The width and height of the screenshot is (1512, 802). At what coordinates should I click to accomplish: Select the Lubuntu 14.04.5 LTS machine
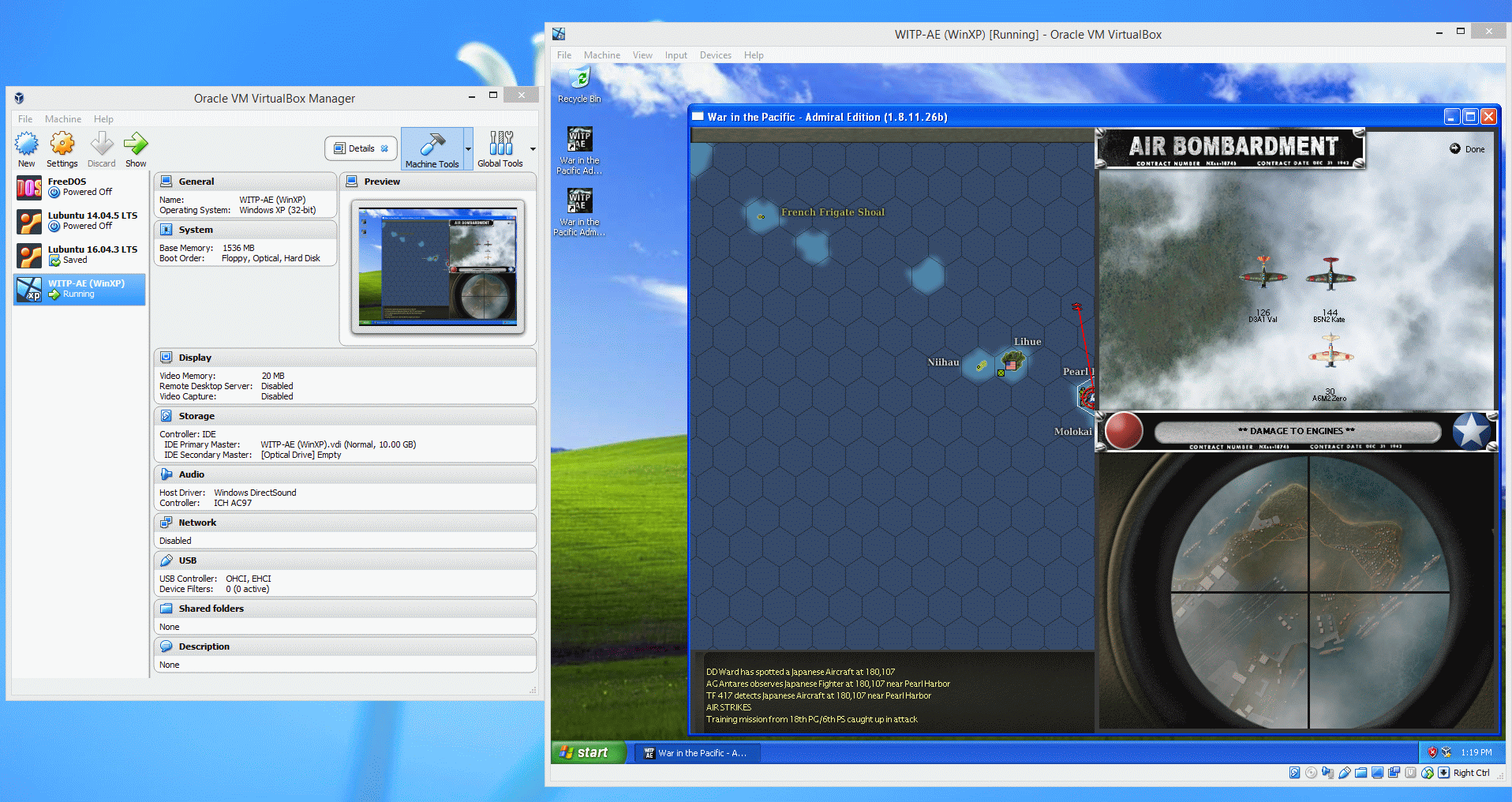click(x=79, y=221)
